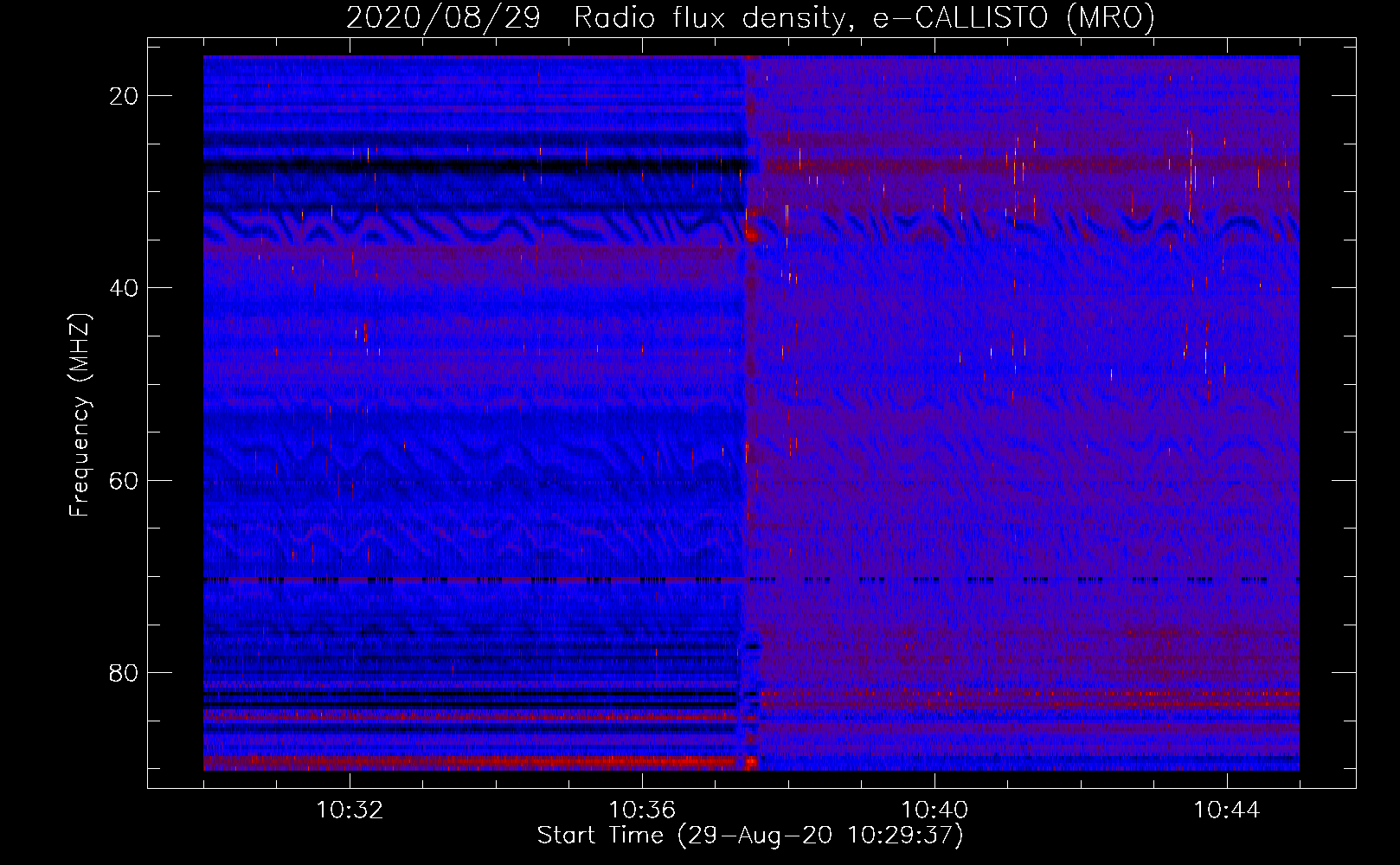Click the '10:40' time tick label
The width and height of the screenshot is (1400, 865).
934,811
